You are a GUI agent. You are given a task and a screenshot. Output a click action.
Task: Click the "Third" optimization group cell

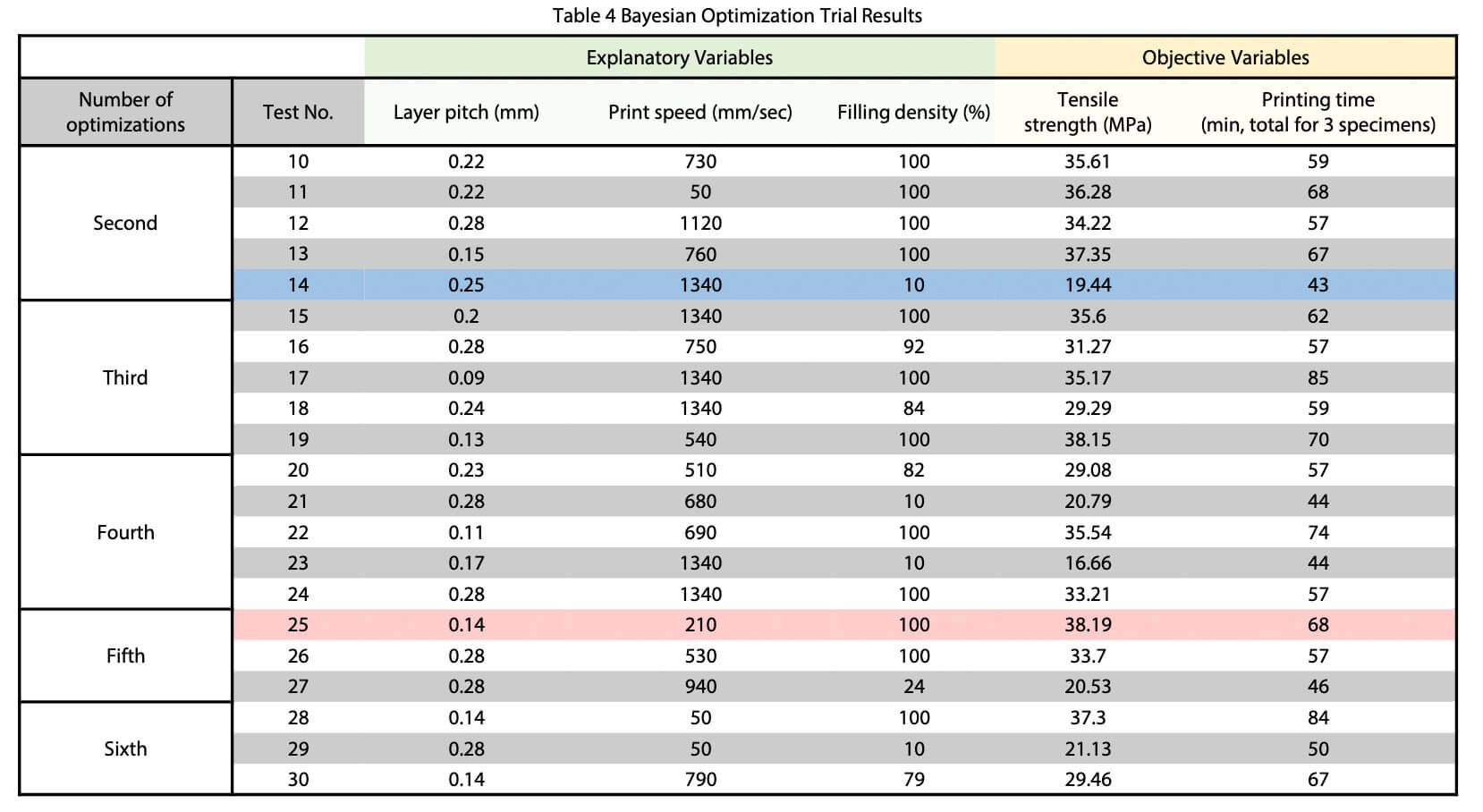point(125,377)
